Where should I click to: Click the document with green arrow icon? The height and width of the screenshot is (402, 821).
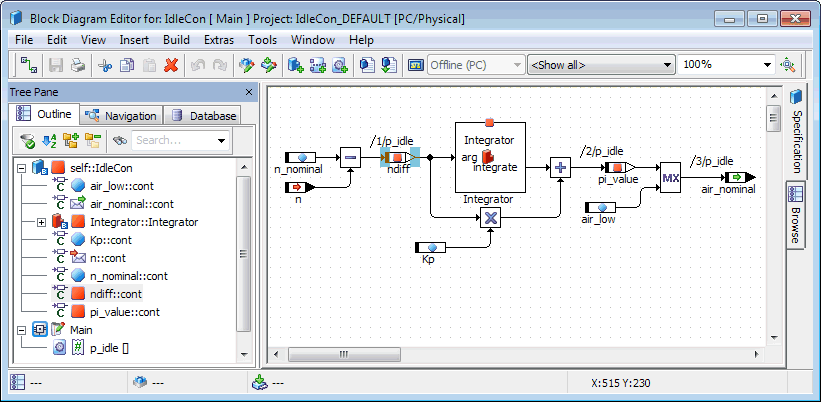[x=389, y=65]
